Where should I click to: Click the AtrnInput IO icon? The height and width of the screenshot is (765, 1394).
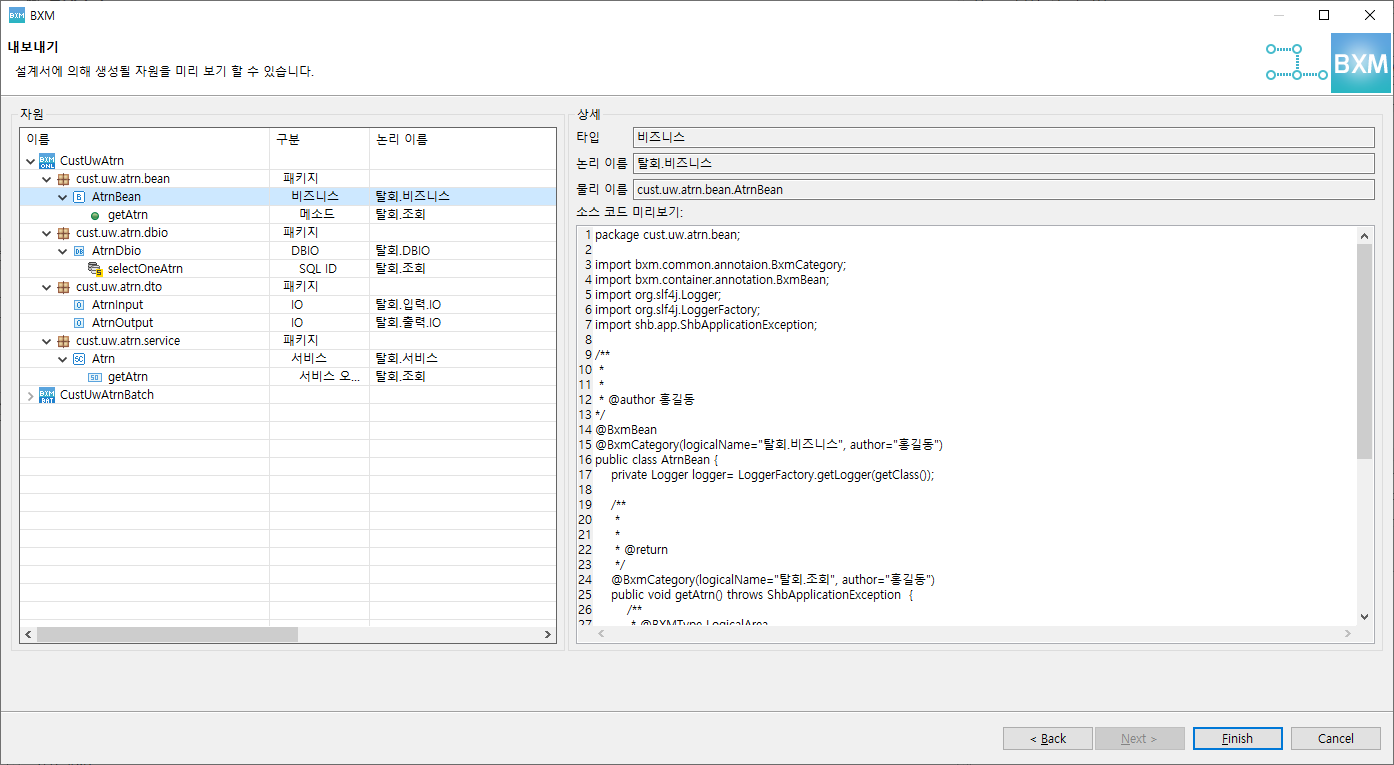click(x=79, y=305)
